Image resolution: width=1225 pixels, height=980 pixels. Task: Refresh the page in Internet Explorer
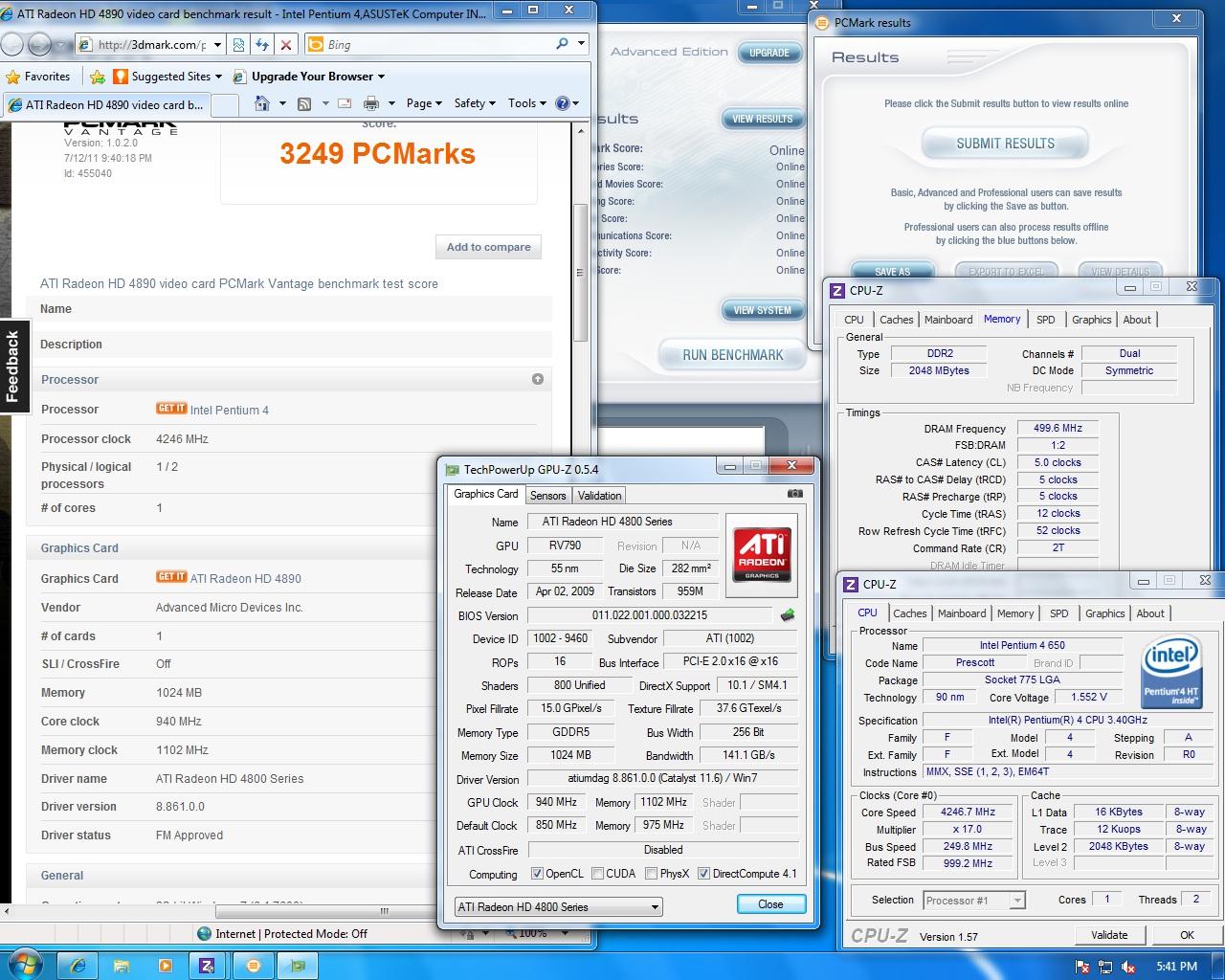coord(262,44)
